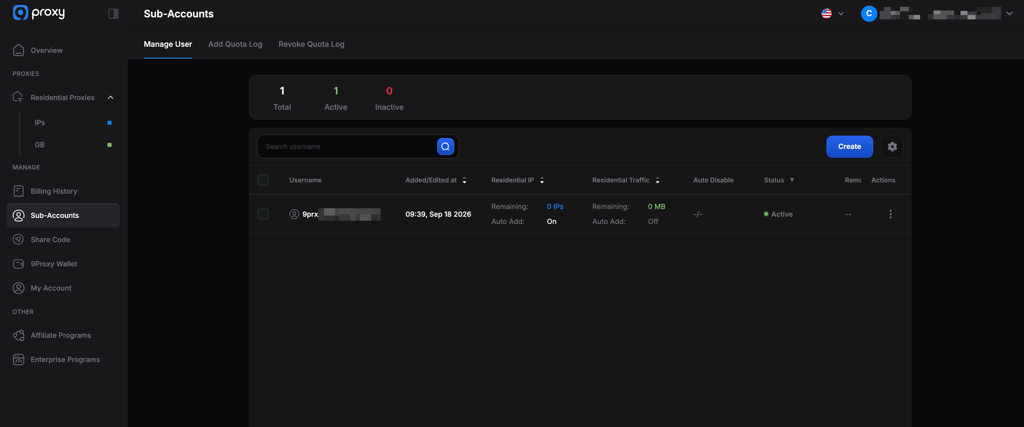
Task: Click the Residential Proxies icon
Action: point(18,97)
